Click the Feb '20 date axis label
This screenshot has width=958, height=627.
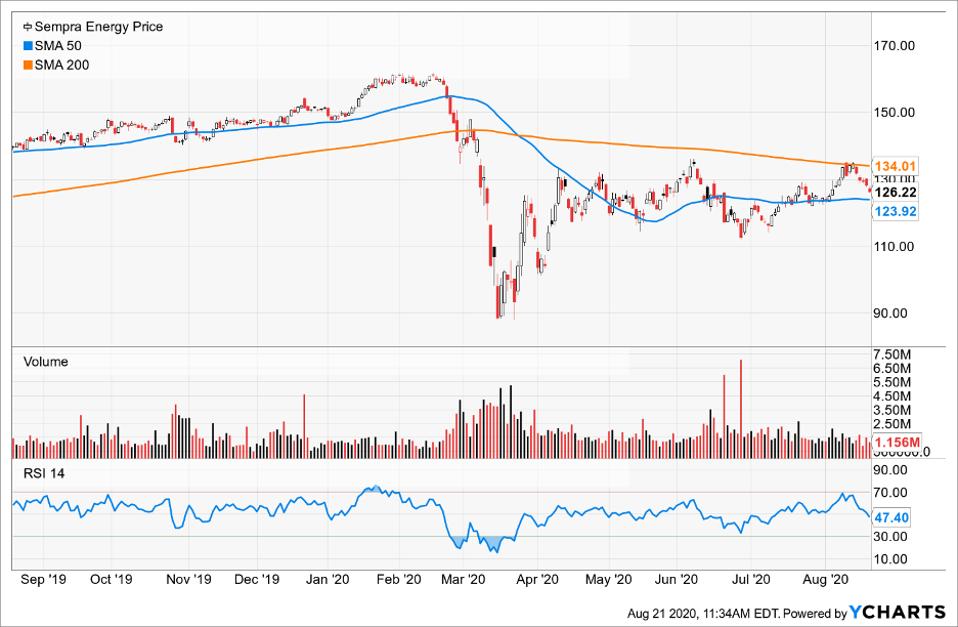(399, 579)
